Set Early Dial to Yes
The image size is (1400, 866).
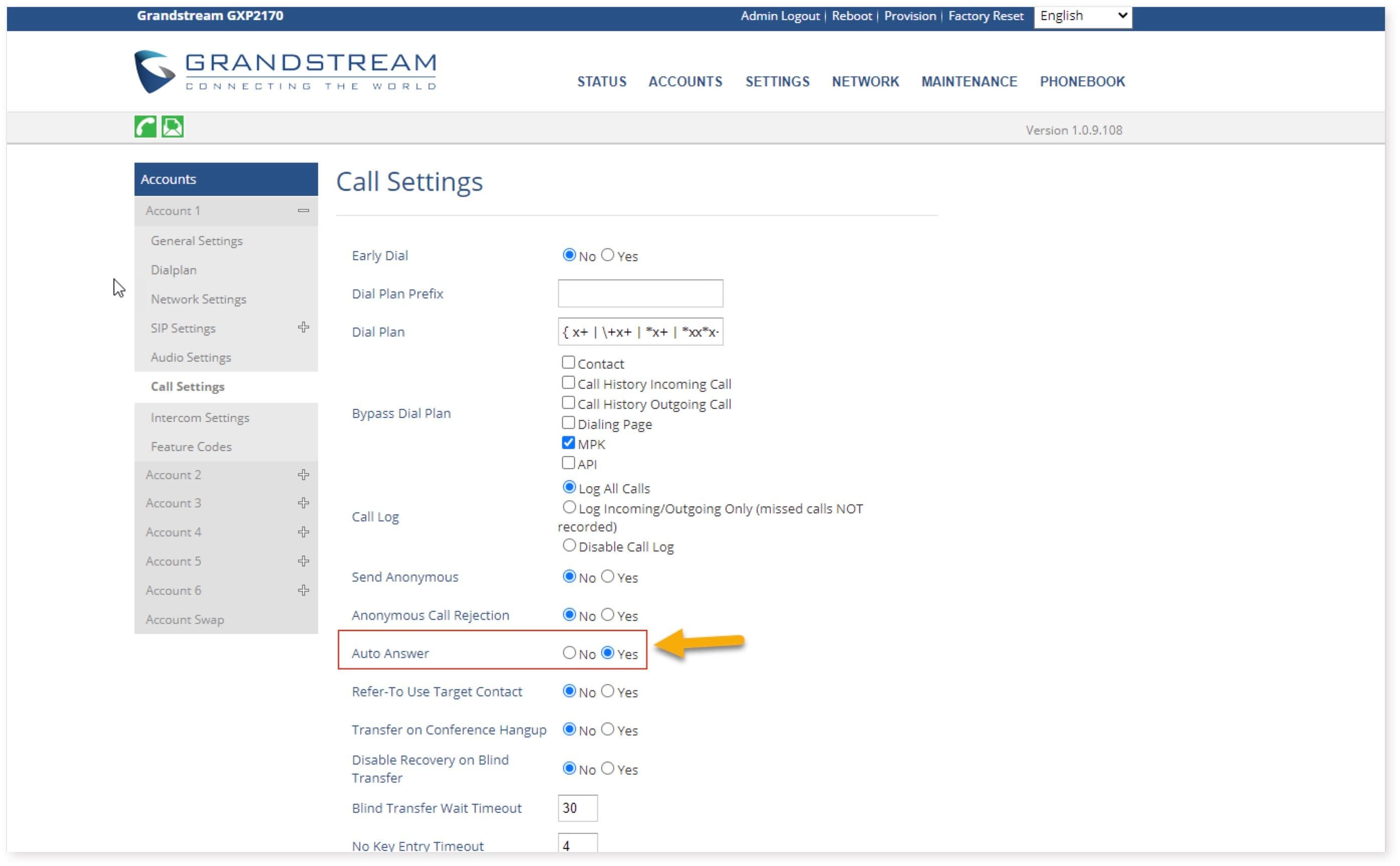click(x=607, y=255)
